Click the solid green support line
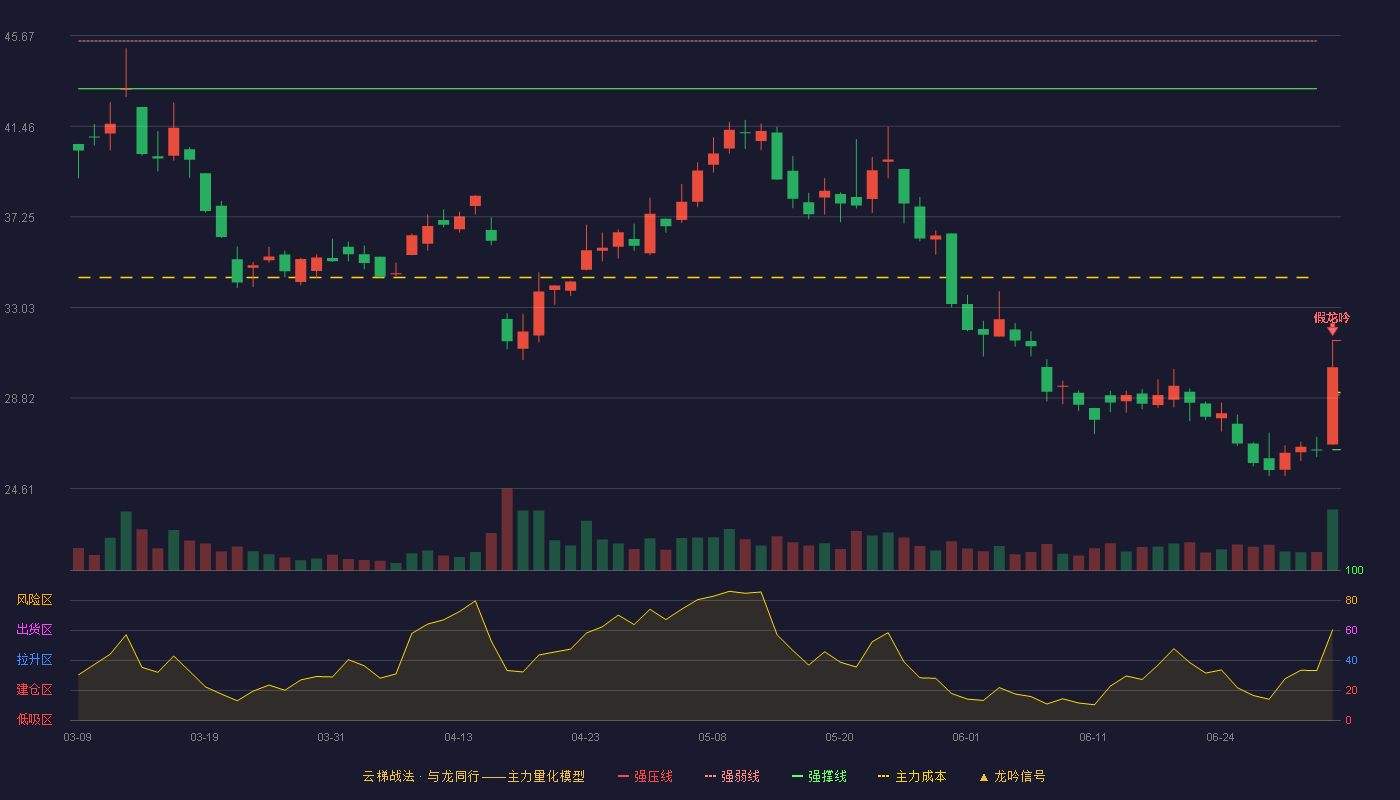 point(697,89)
